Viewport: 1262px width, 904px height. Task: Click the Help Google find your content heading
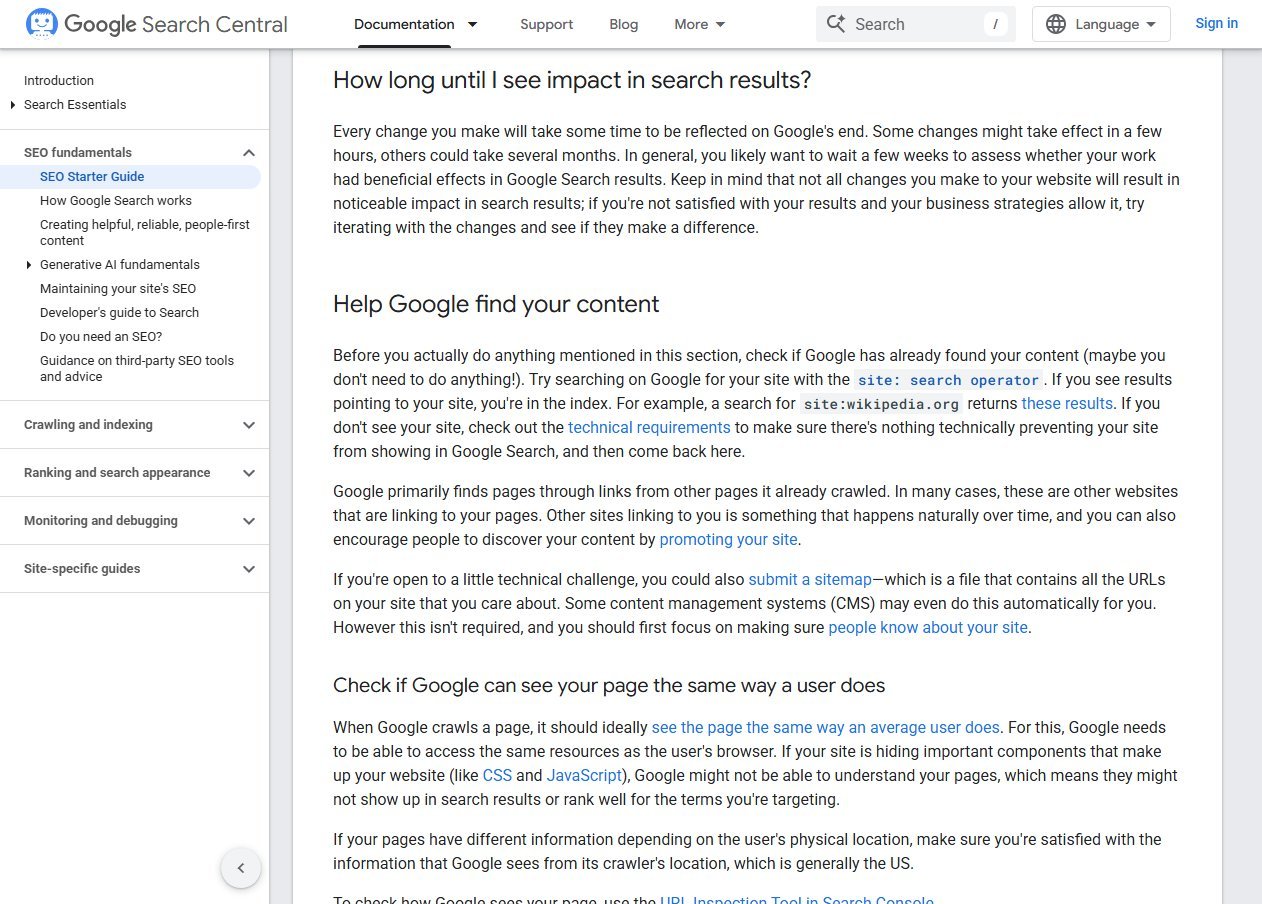496,304
